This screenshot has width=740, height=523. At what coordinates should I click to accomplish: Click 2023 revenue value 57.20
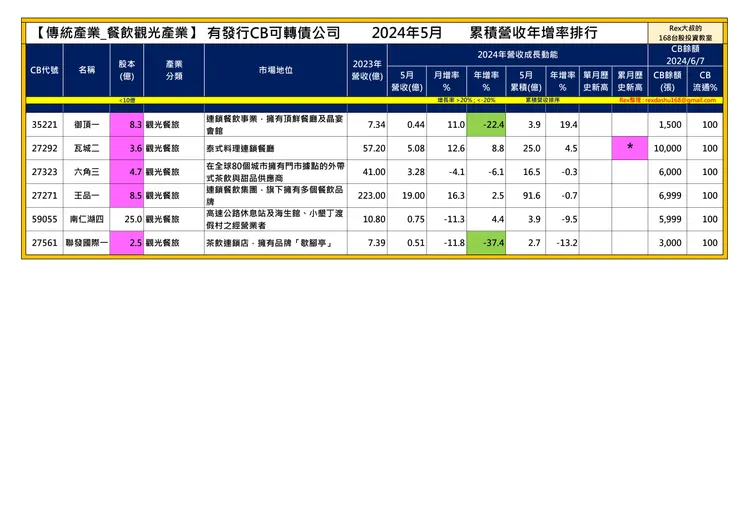[374, 148]
